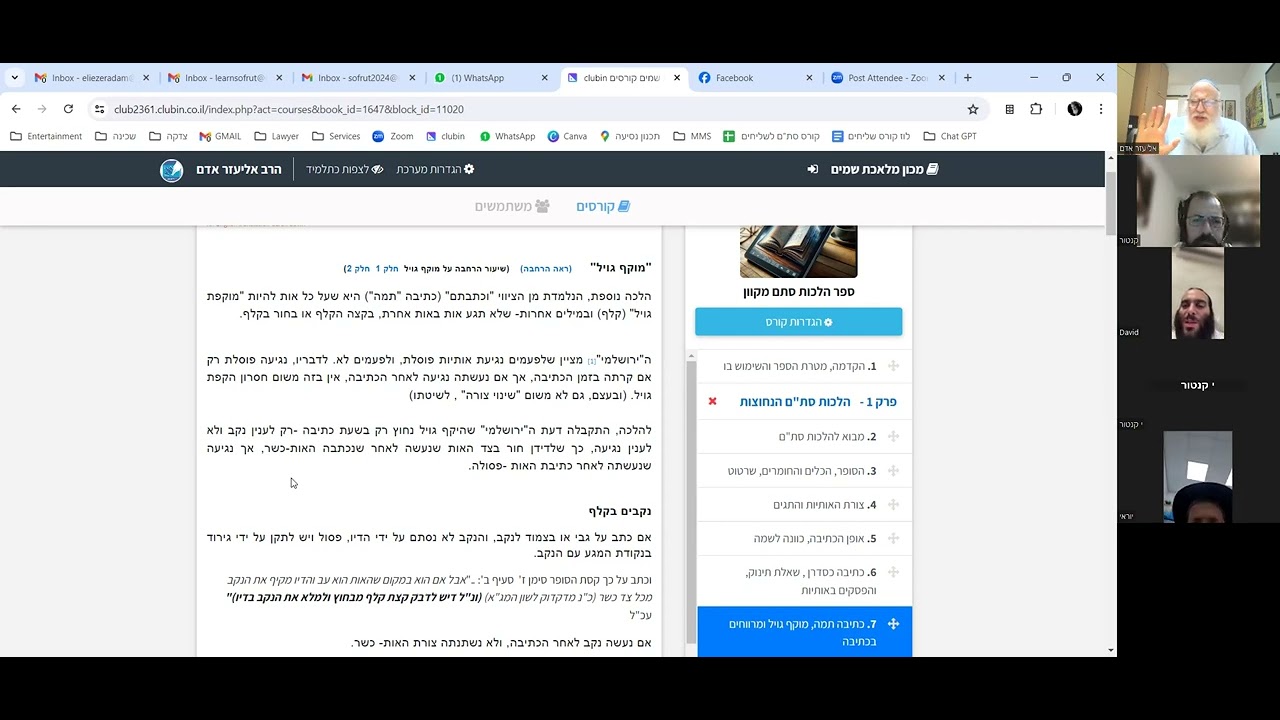1280x720 pixels.
Task: Open the clubin bookmark
Action: click(445, 136)
